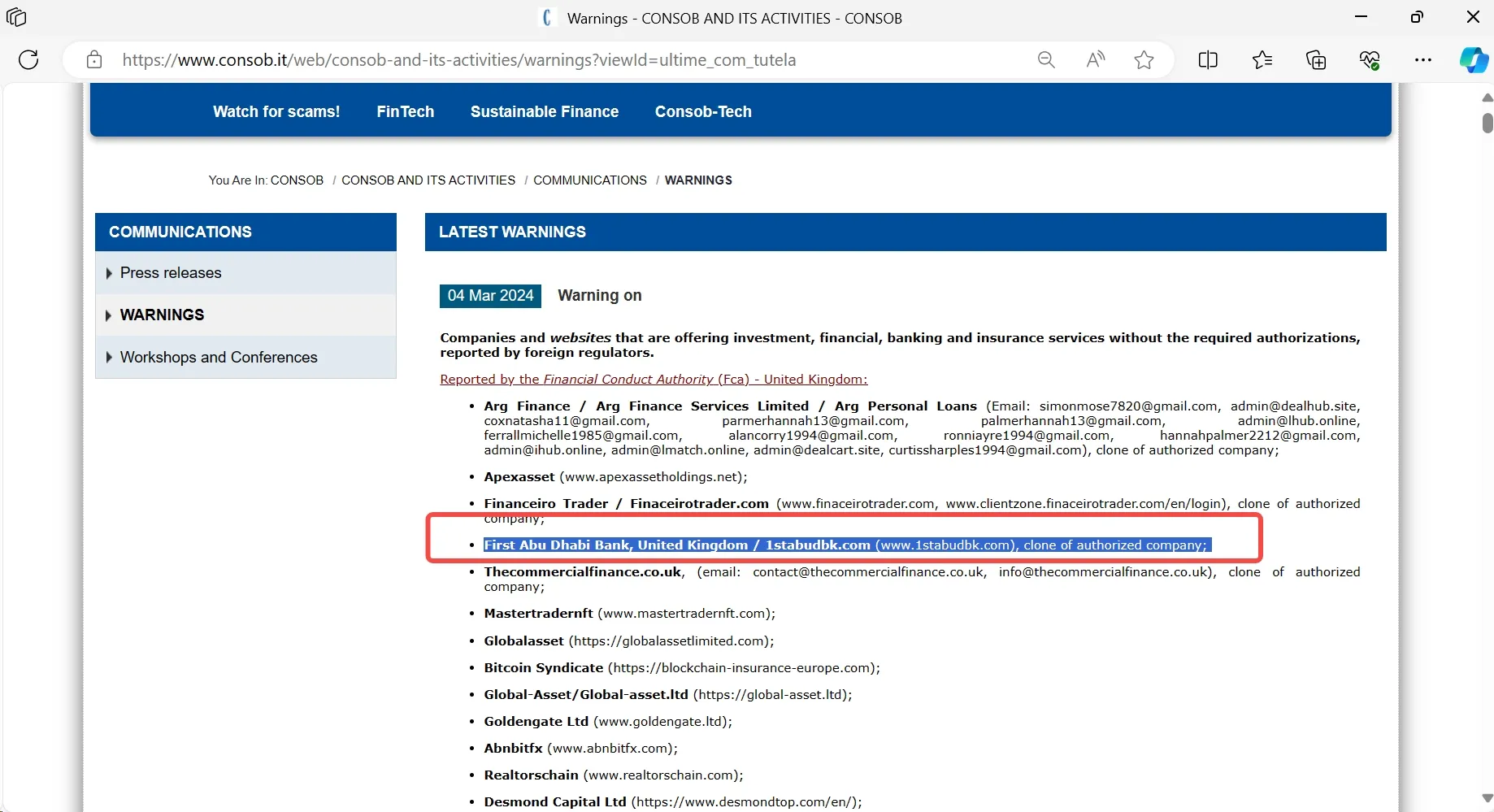Image resolution: width=1494 pixels, height=812 pixels.
Task: Open Watch for scams! menu item
Action: click(276, 111)
